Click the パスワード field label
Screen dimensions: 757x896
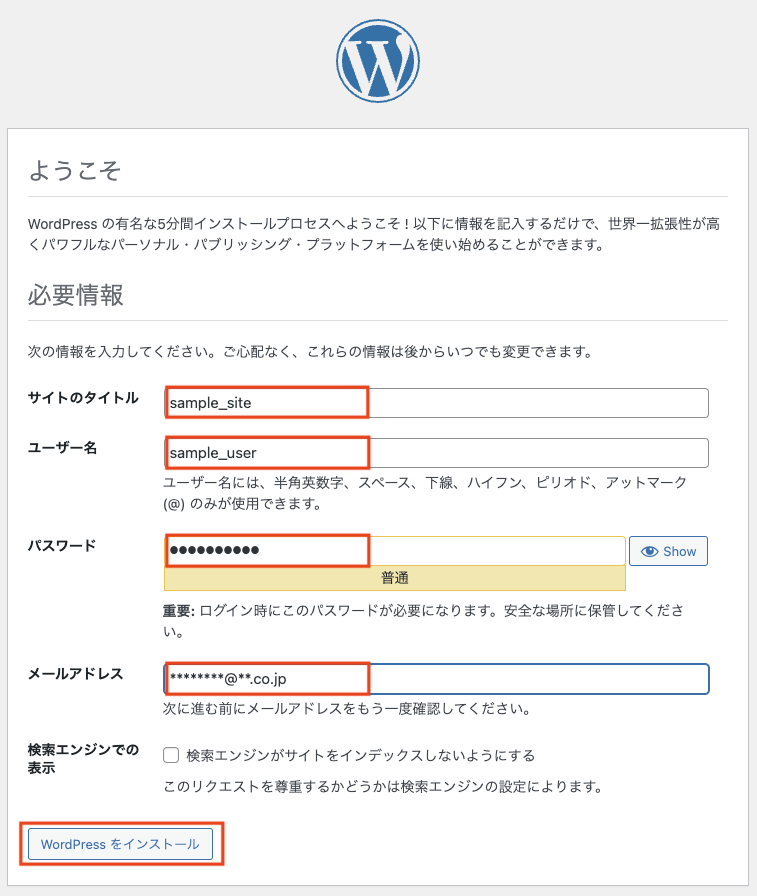pos(62,546)
